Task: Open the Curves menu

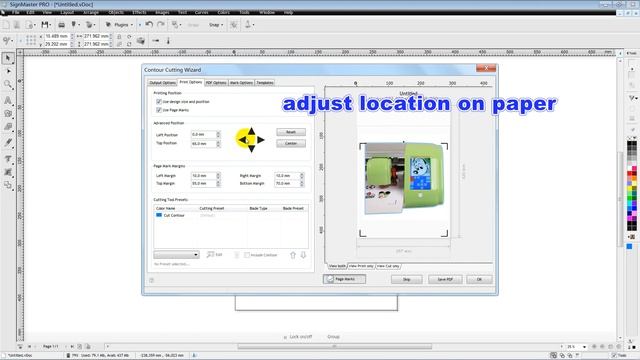Action: [201, 13]
